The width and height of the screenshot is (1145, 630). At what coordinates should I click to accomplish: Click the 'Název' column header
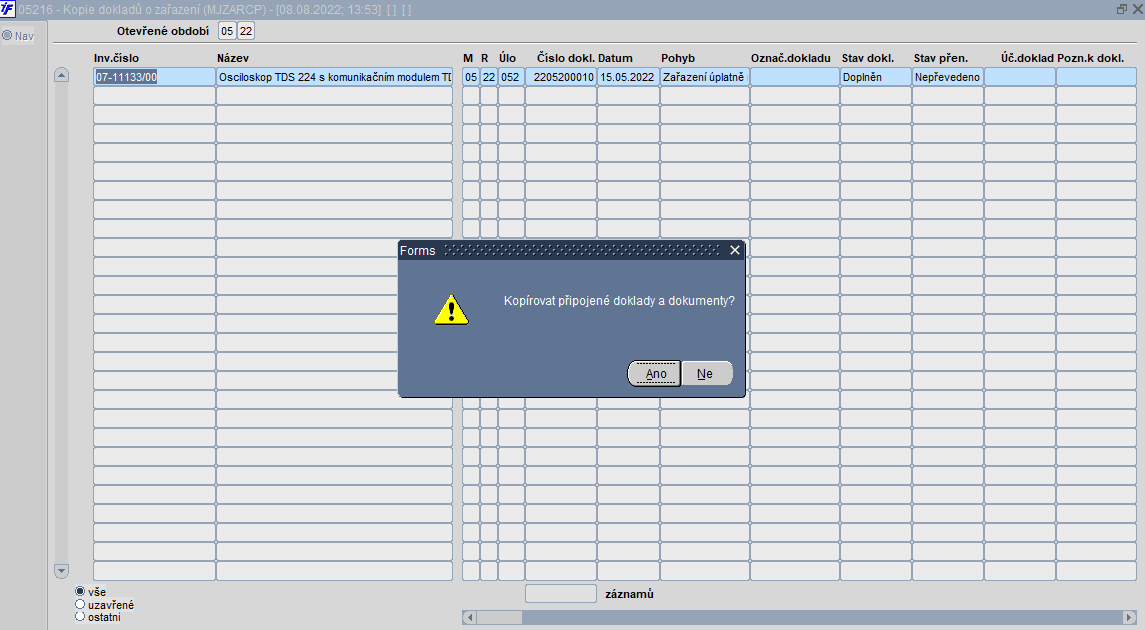(x=233, y=58)
